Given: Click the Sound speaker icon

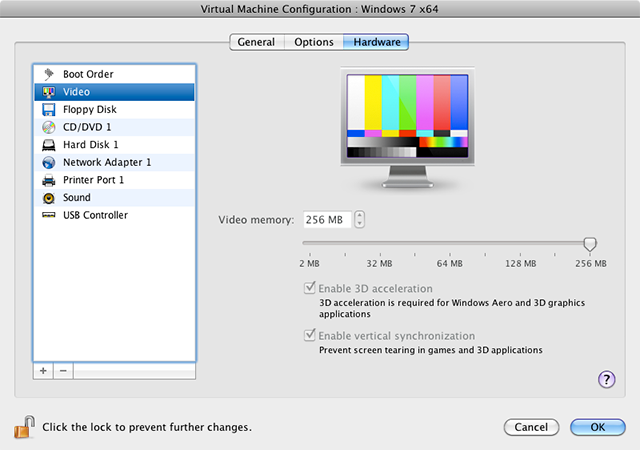Looking at the screenshot, I should [49, 198].
